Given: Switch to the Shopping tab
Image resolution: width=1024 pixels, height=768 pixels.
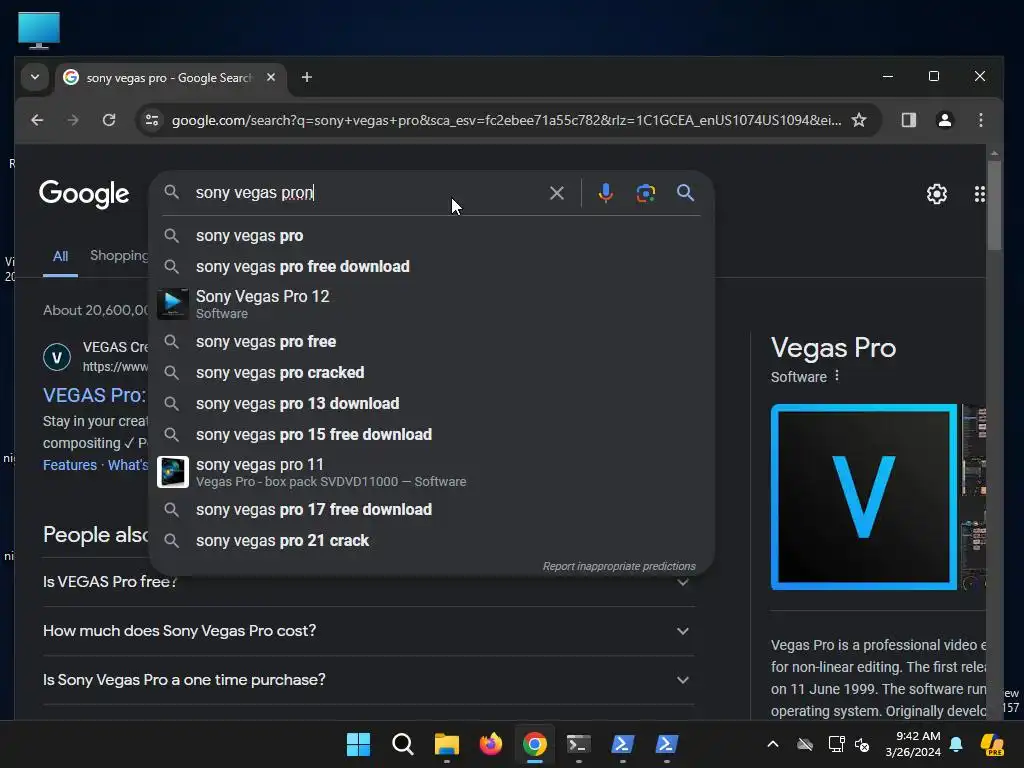Looking at the screenshot, I should 119,255.
